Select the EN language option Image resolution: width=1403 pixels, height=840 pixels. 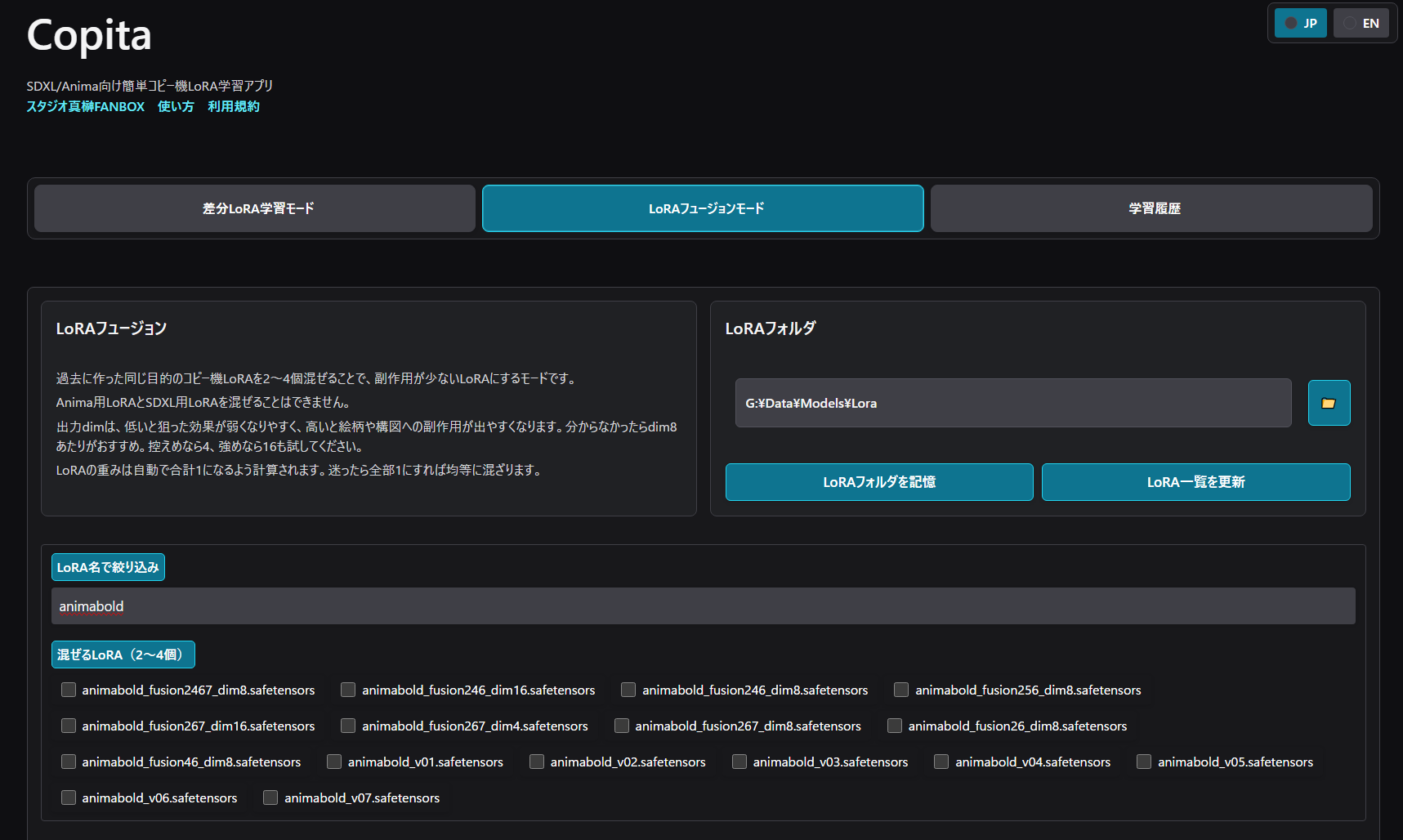click(1361, 23)
